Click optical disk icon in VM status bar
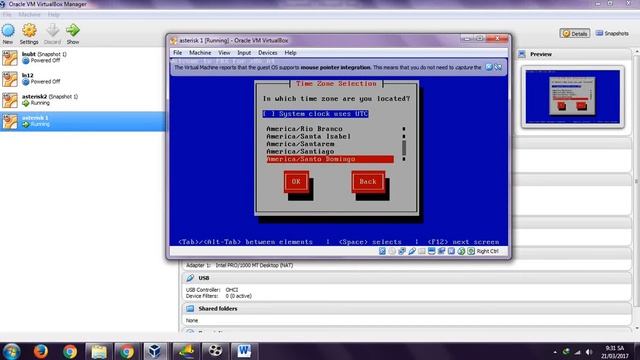This screenshot has height=360, width=640. coord(392,251)
